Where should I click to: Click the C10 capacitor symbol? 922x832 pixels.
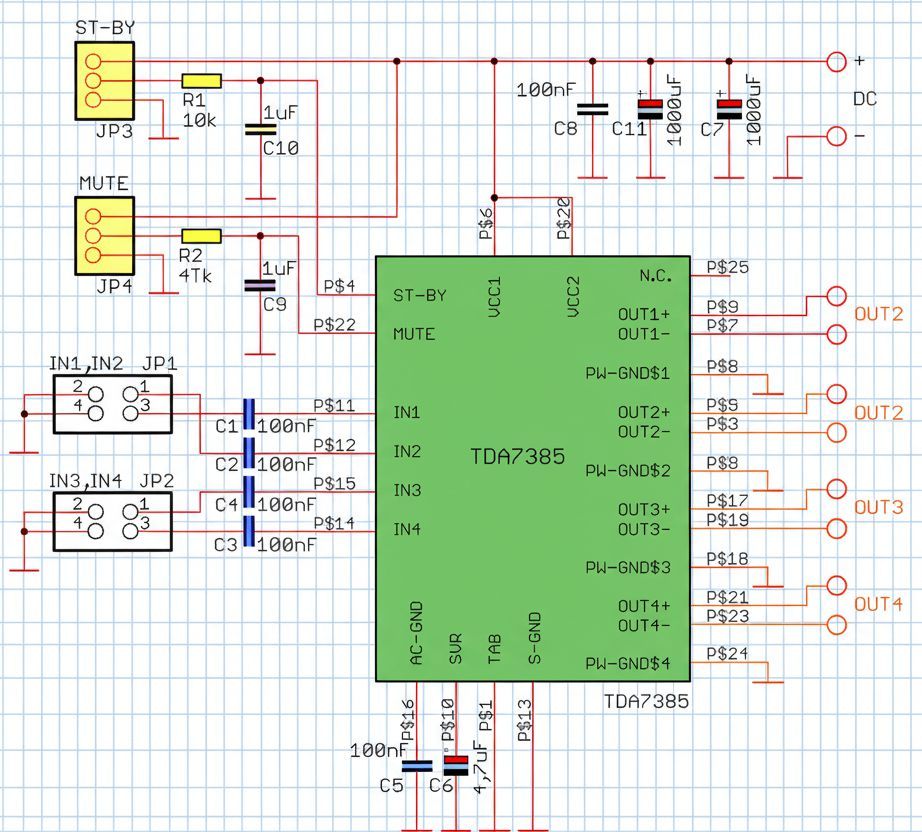pos(260,129)
